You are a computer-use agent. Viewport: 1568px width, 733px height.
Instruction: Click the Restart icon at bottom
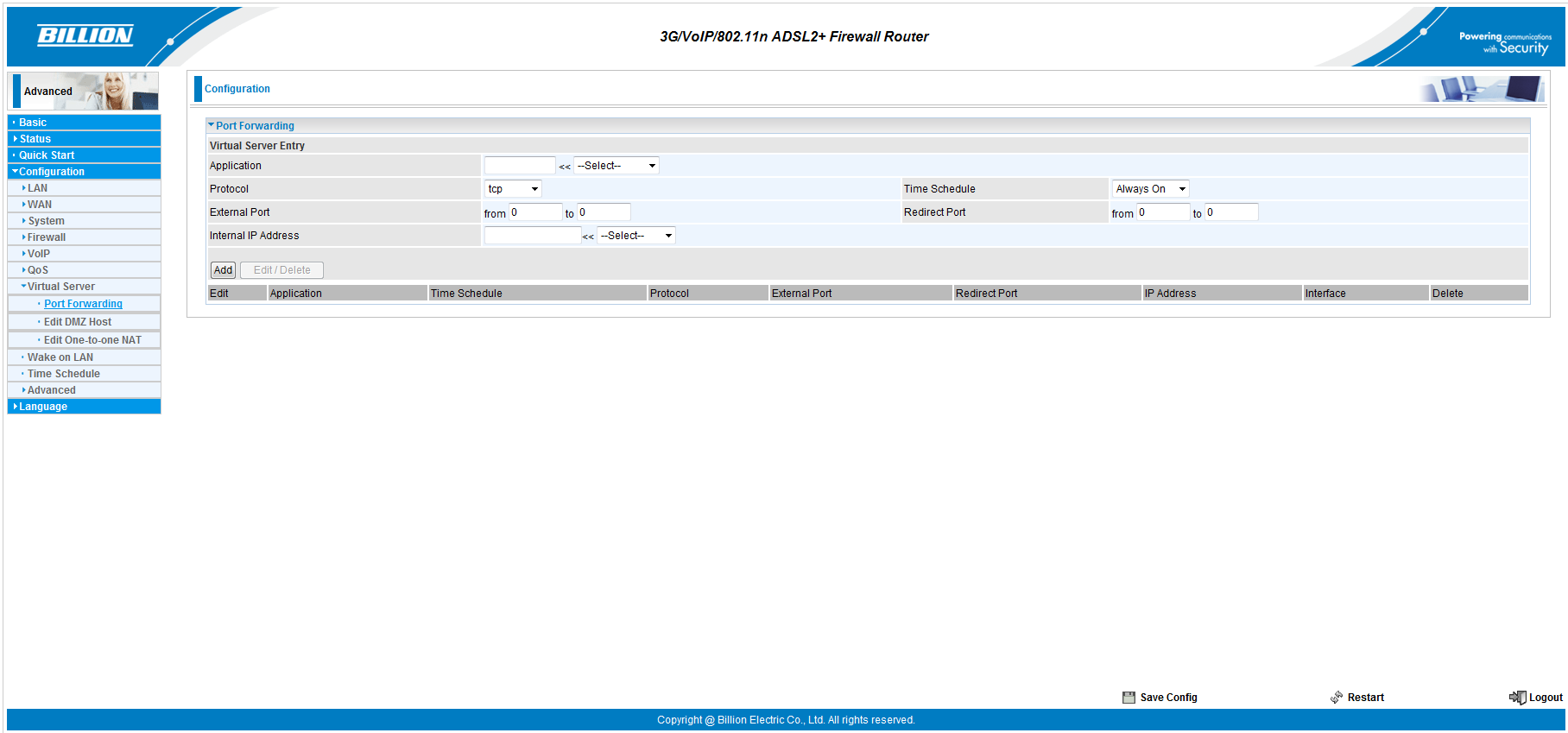click(1337, 698)
